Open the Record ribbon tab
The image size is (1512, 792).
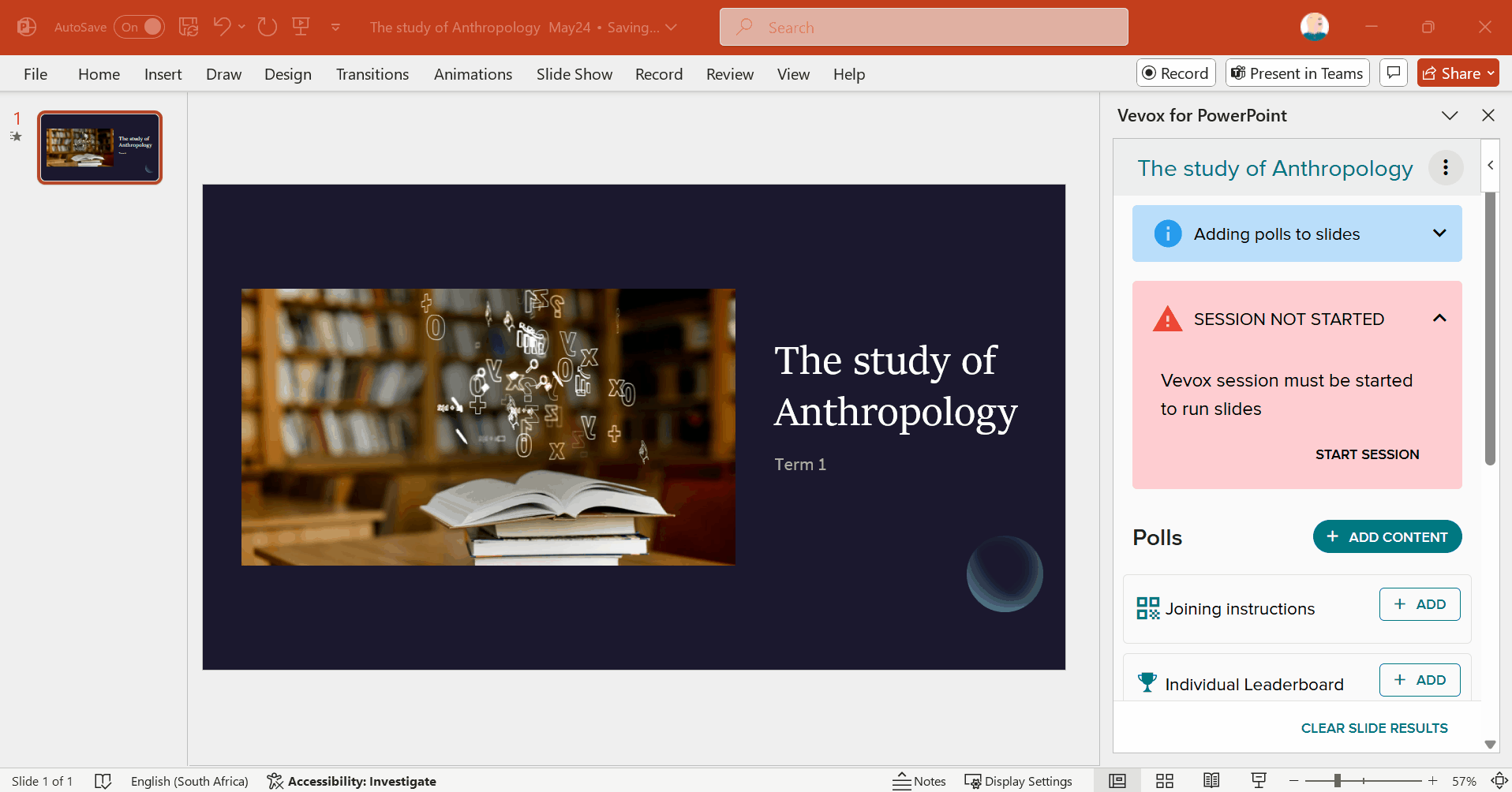coord(659,74)
